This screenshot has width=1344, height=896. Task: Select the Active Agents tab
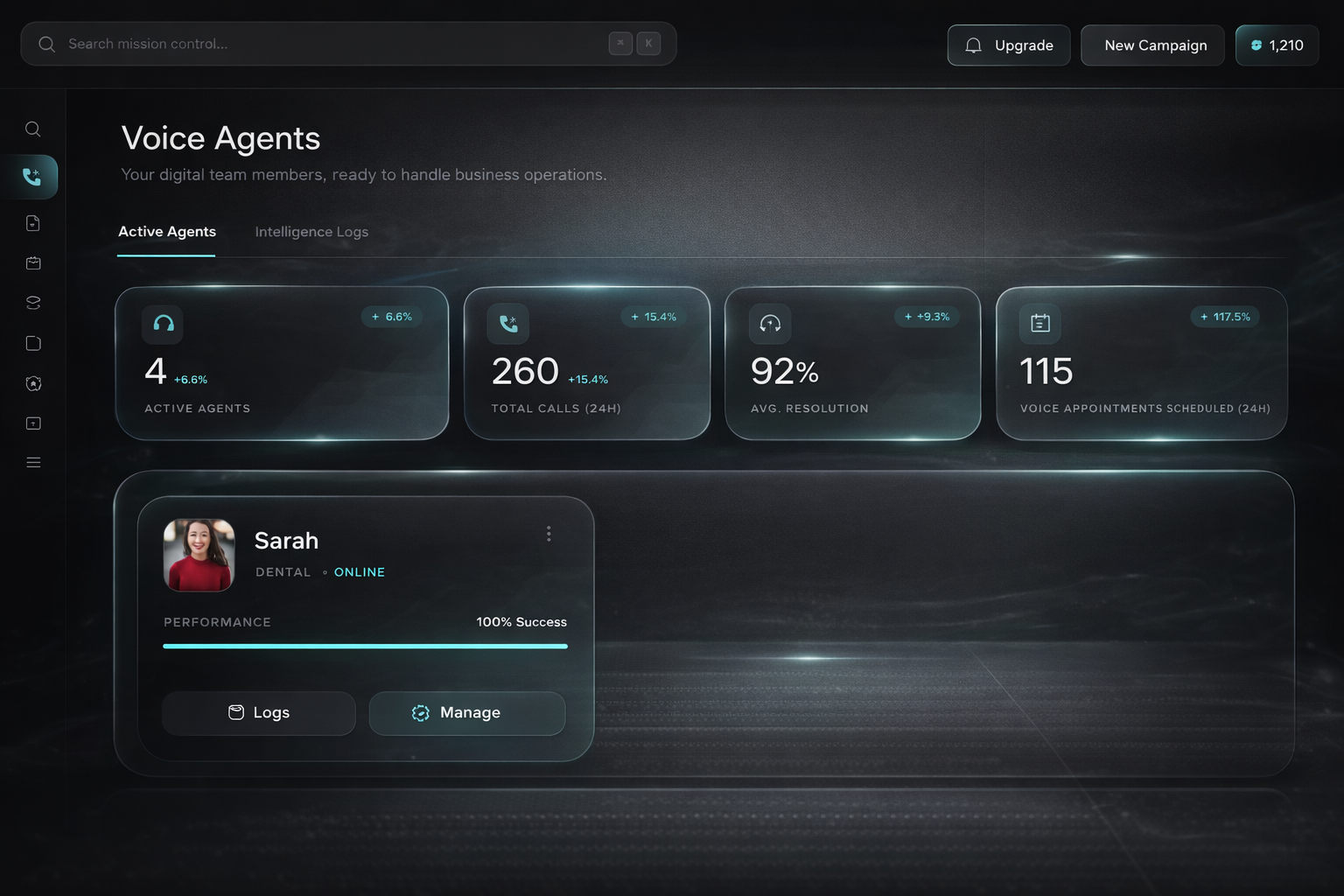pyautogui.click(x=166, y=231)
